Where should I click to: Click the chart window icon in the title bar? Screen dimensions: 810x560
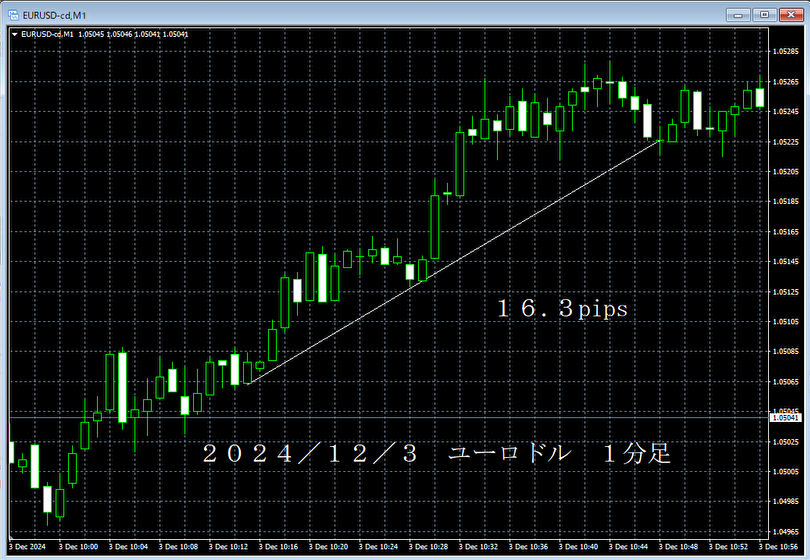click(x=13, y=15)
